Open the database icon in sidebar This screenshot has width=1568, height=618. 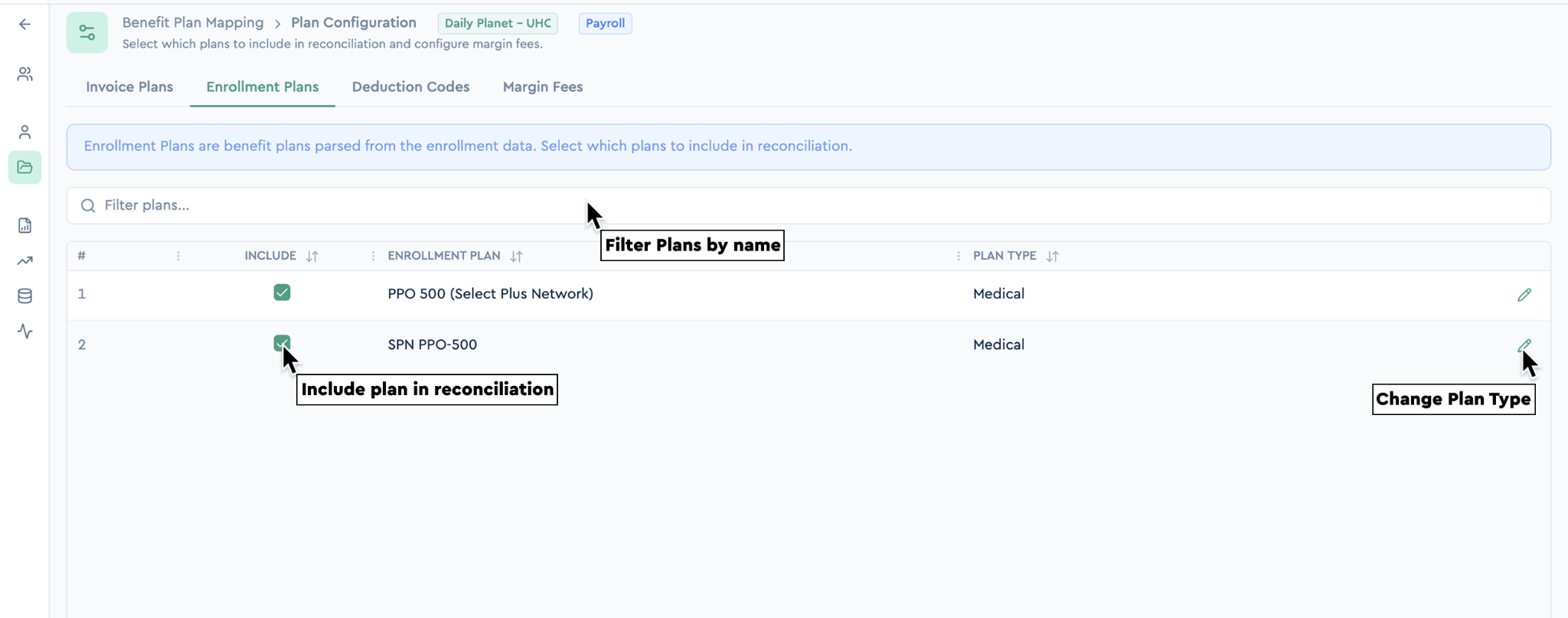coord(24,296)
